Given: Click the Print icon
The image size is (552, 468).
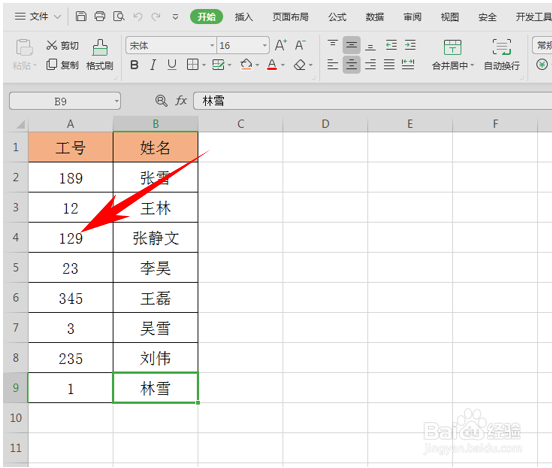Looking at the screenshot, I should [x=100, y=16].
